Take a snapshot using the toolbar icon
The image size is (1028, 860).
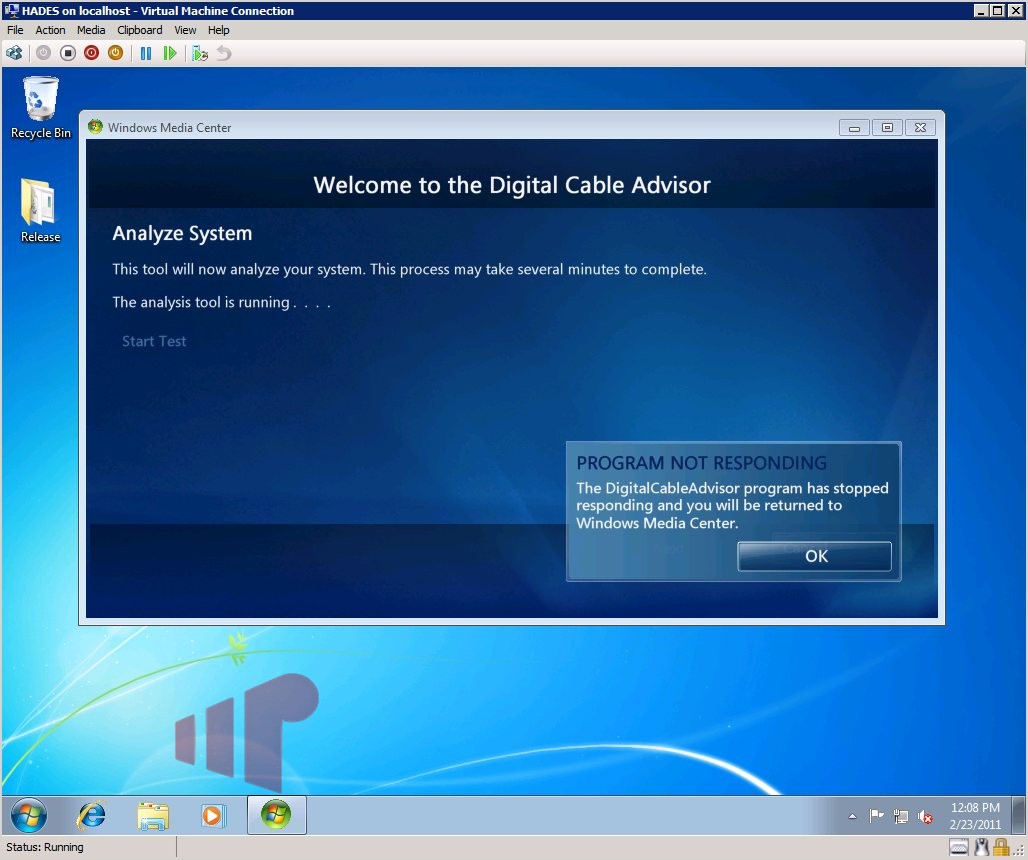pos(200,53)
